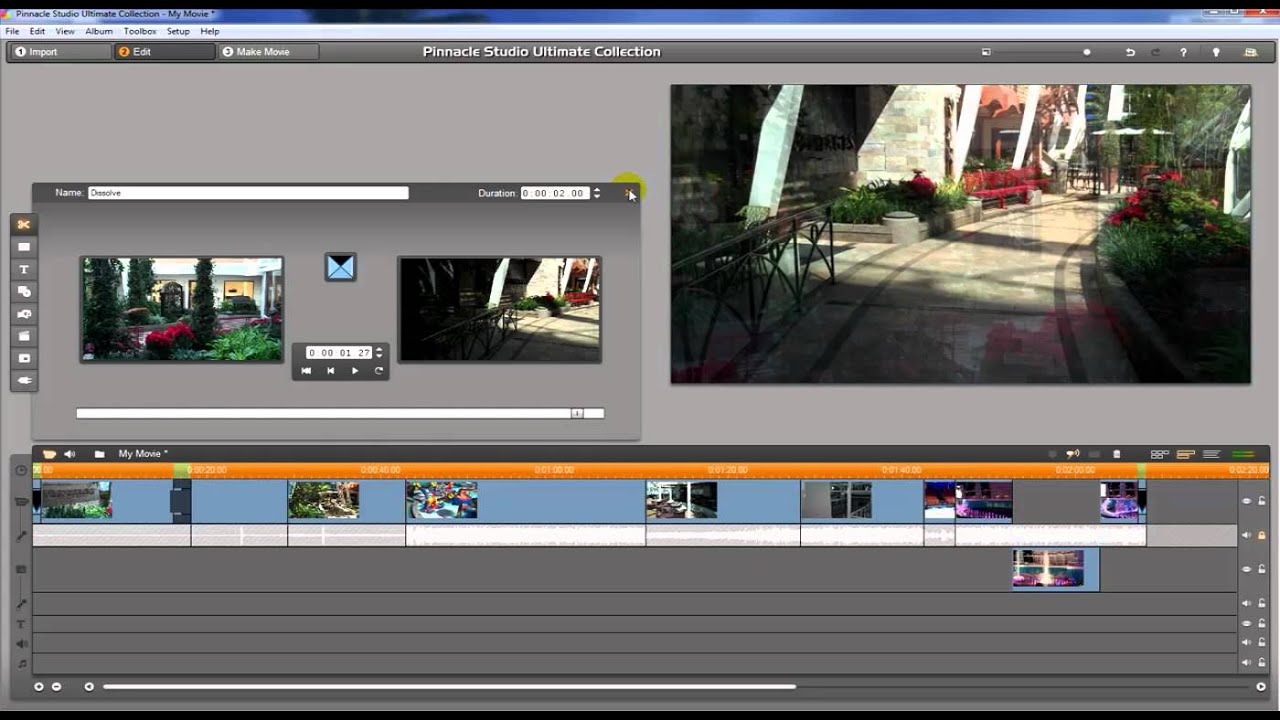Open the Edit menu in menu bar
1280x720 pixels.
37,31
